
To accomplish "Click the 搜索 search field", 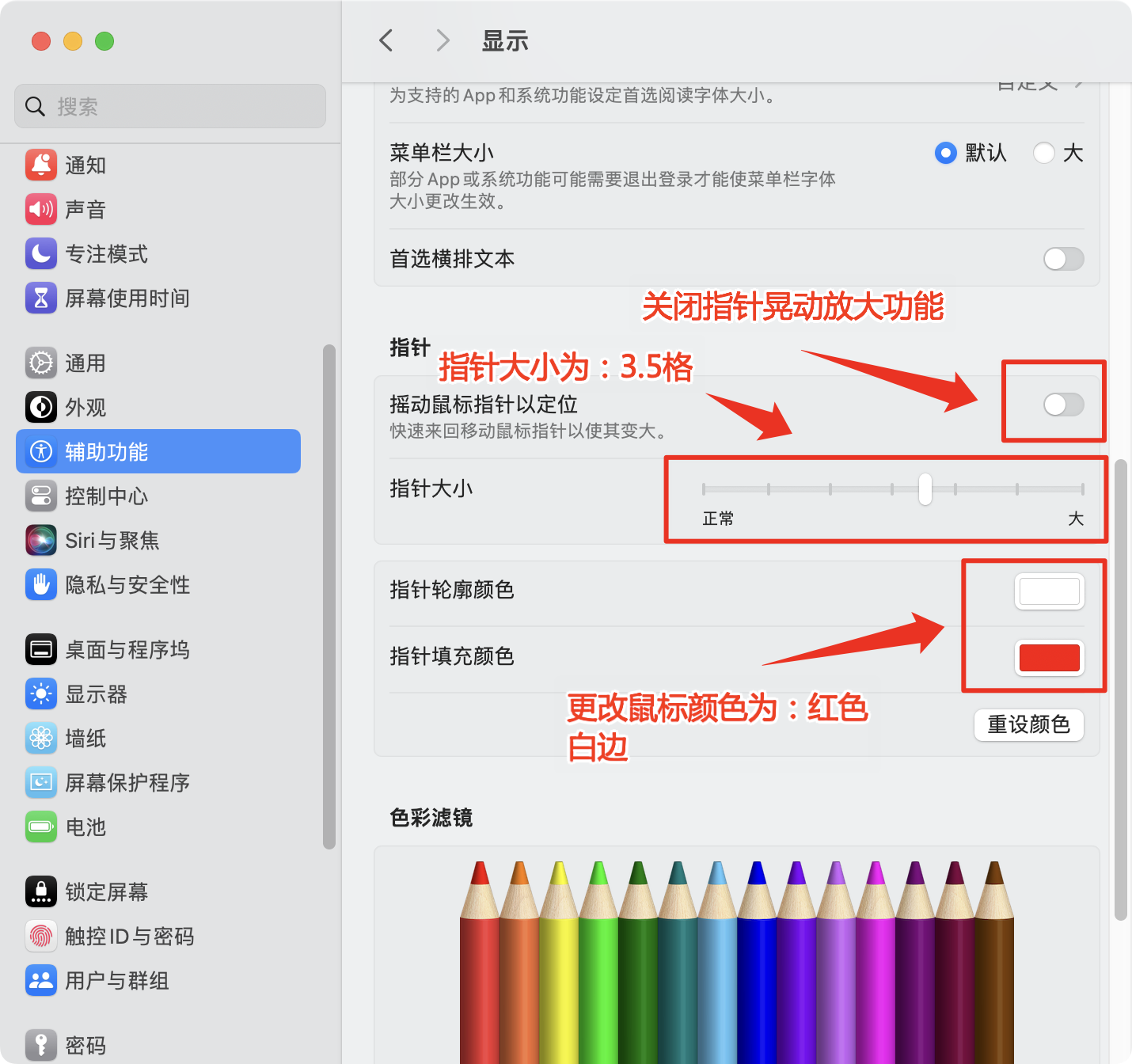I will 170,106.
